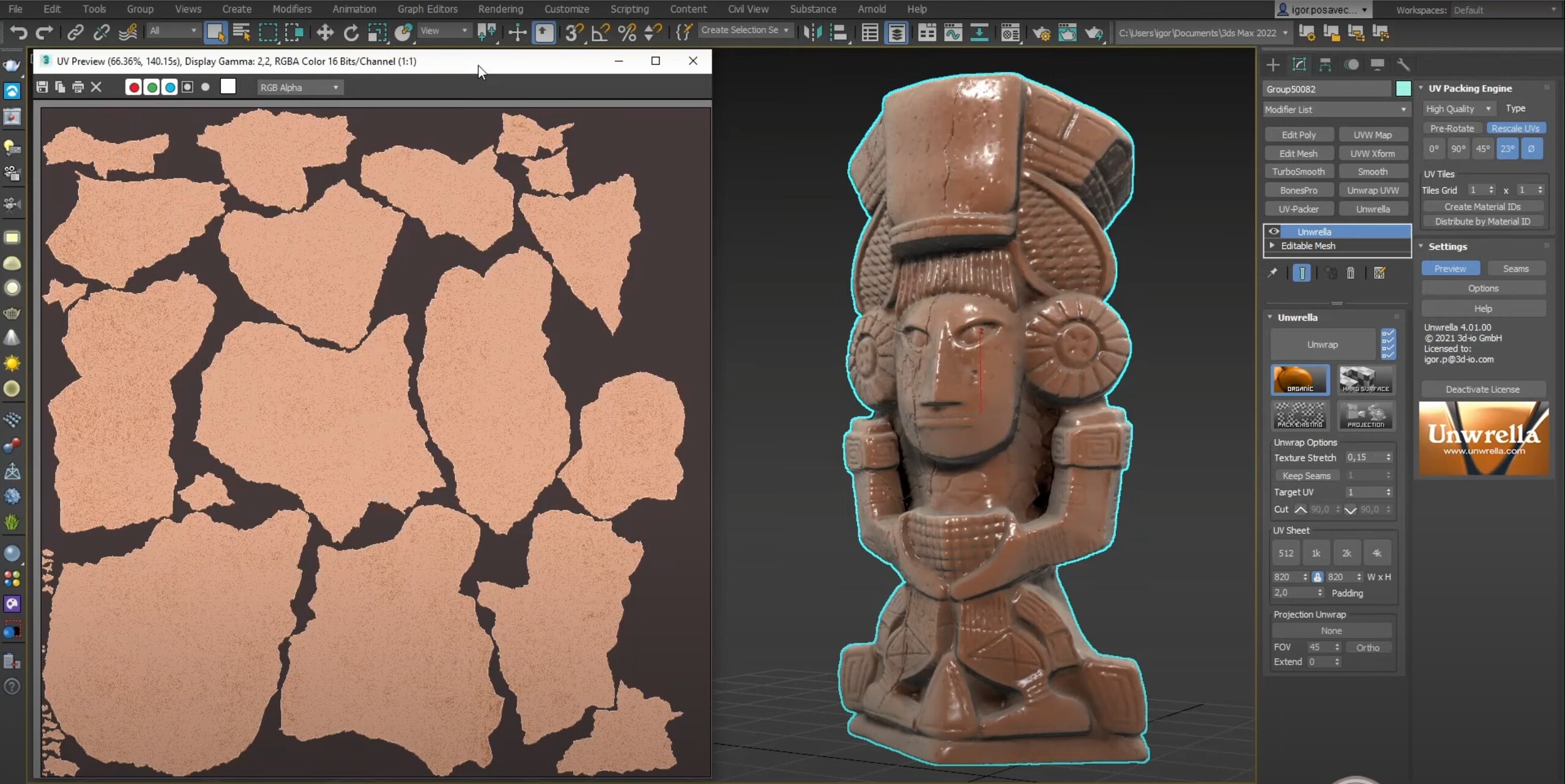This screenshot has height=784, width=1565.
Task: Print the UV Preview image
Action: [x=78, y=87]
